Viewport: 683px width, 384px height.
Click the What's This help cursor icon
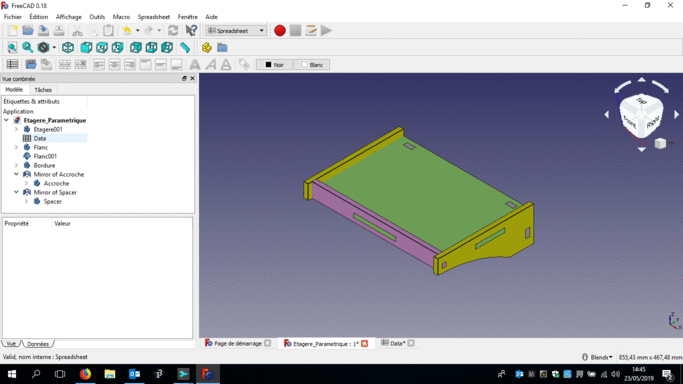pos(191,30)
